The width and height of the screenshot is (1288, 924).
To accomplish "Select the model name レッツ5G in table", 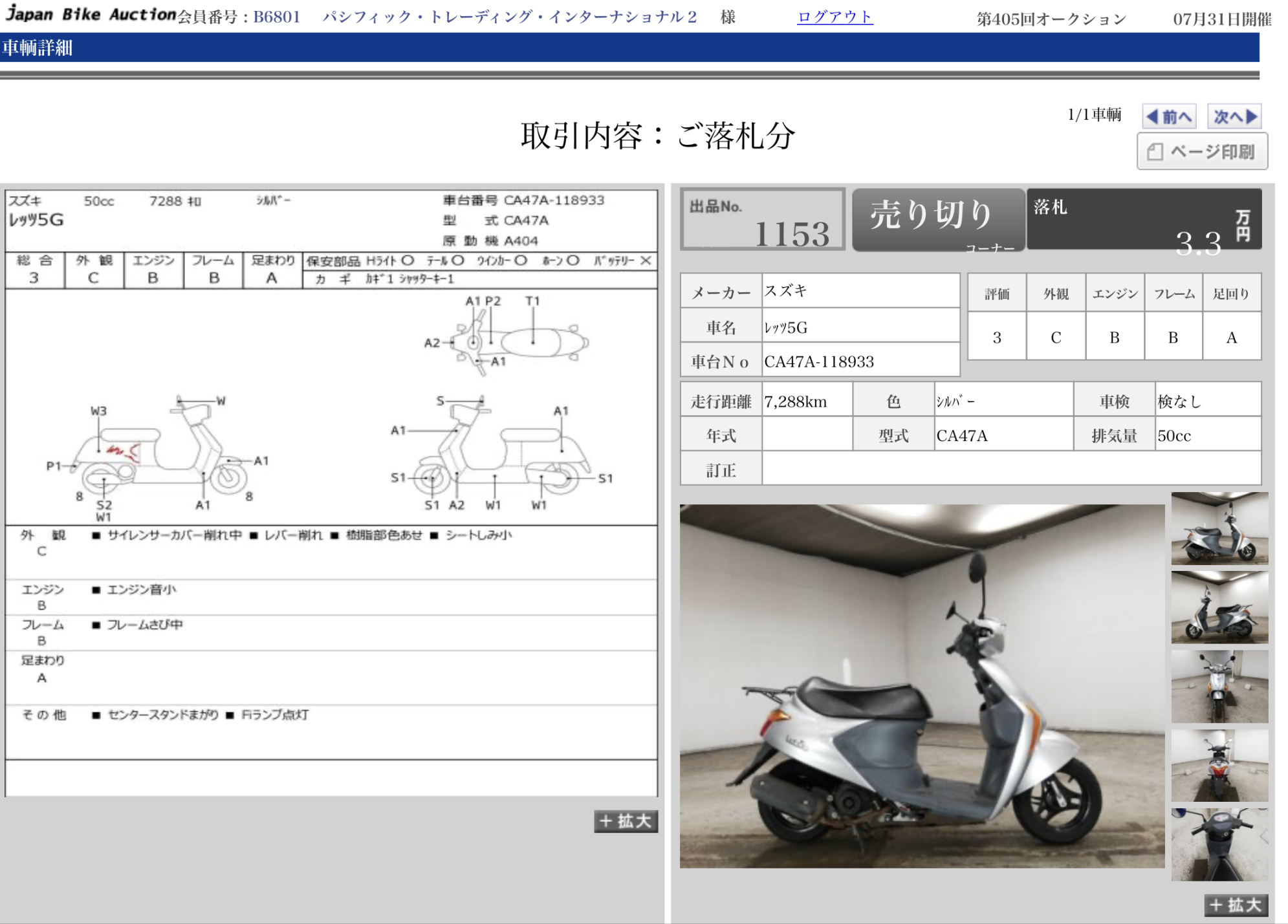I will 785,328.
